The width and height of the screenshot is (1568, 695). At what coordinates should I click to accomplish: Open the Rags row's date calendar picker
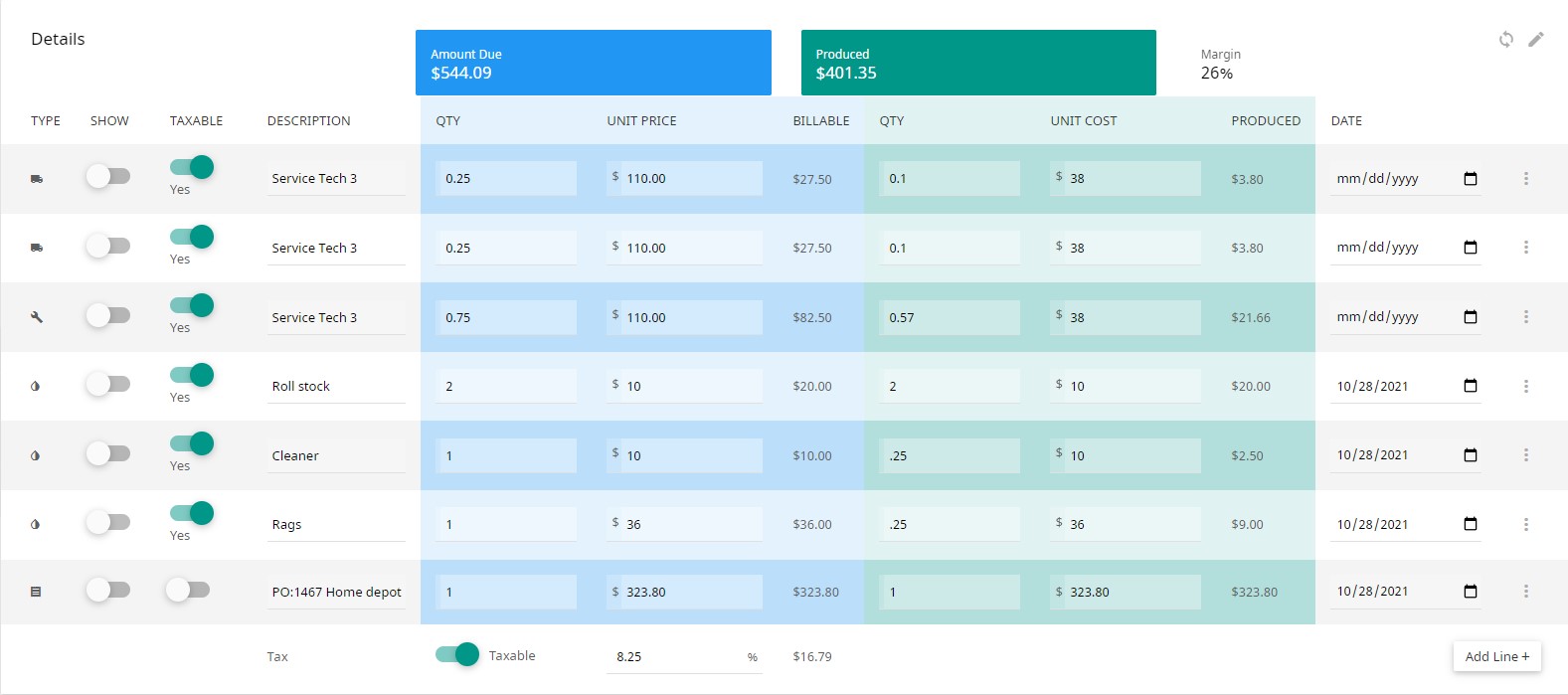pos(1471,524)
